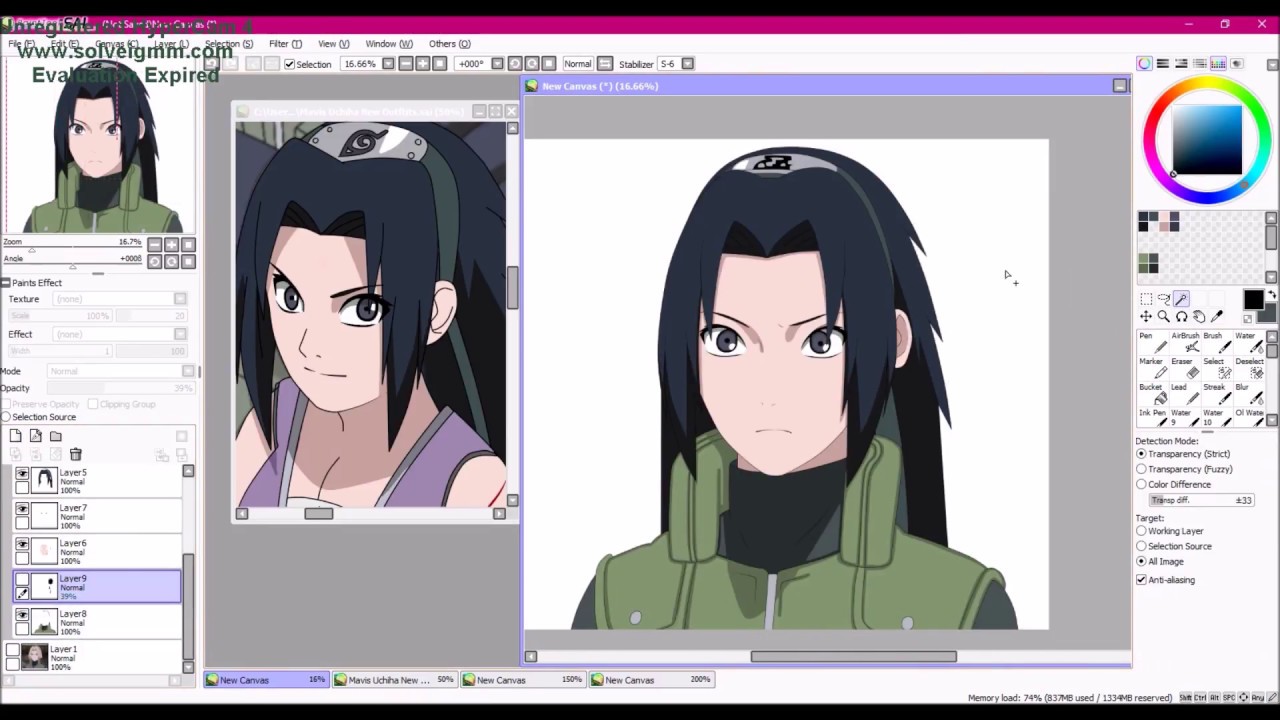Screen dimensions: 1280x720
Task: Click the black foreground color swatch
Action: tap(1252, 299)
